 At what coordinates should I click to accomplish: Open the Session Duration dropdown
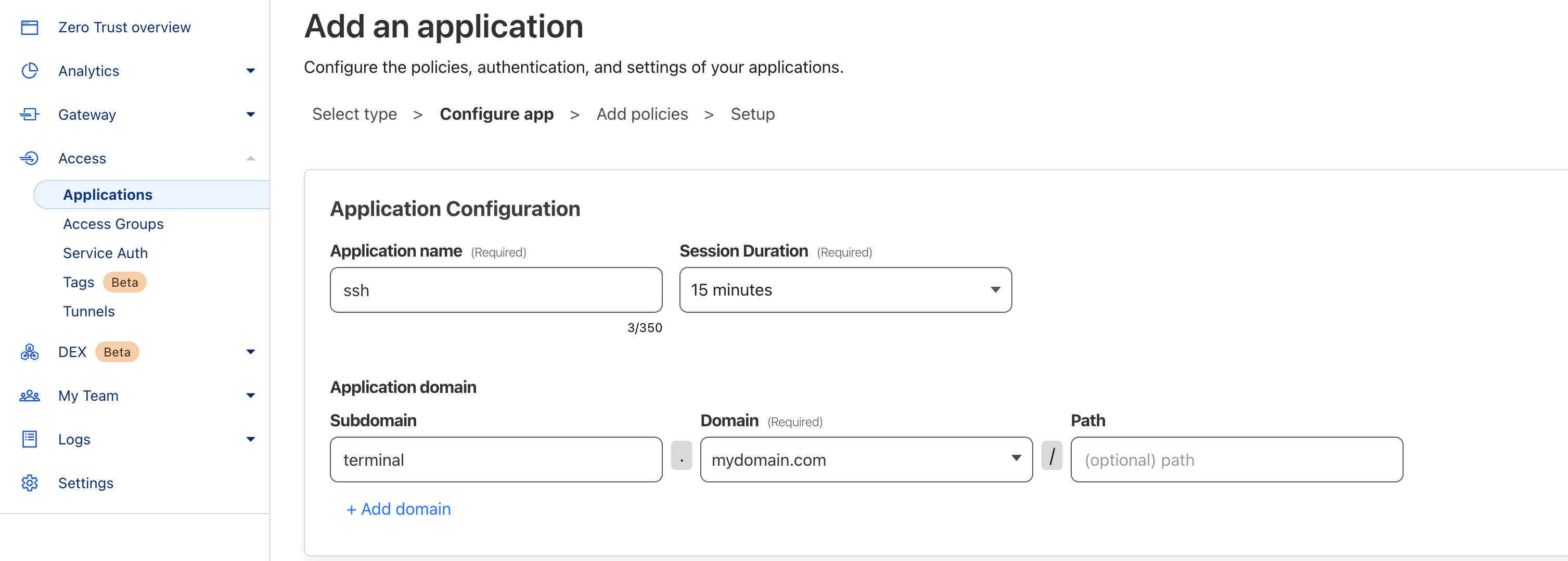[845, 290]
